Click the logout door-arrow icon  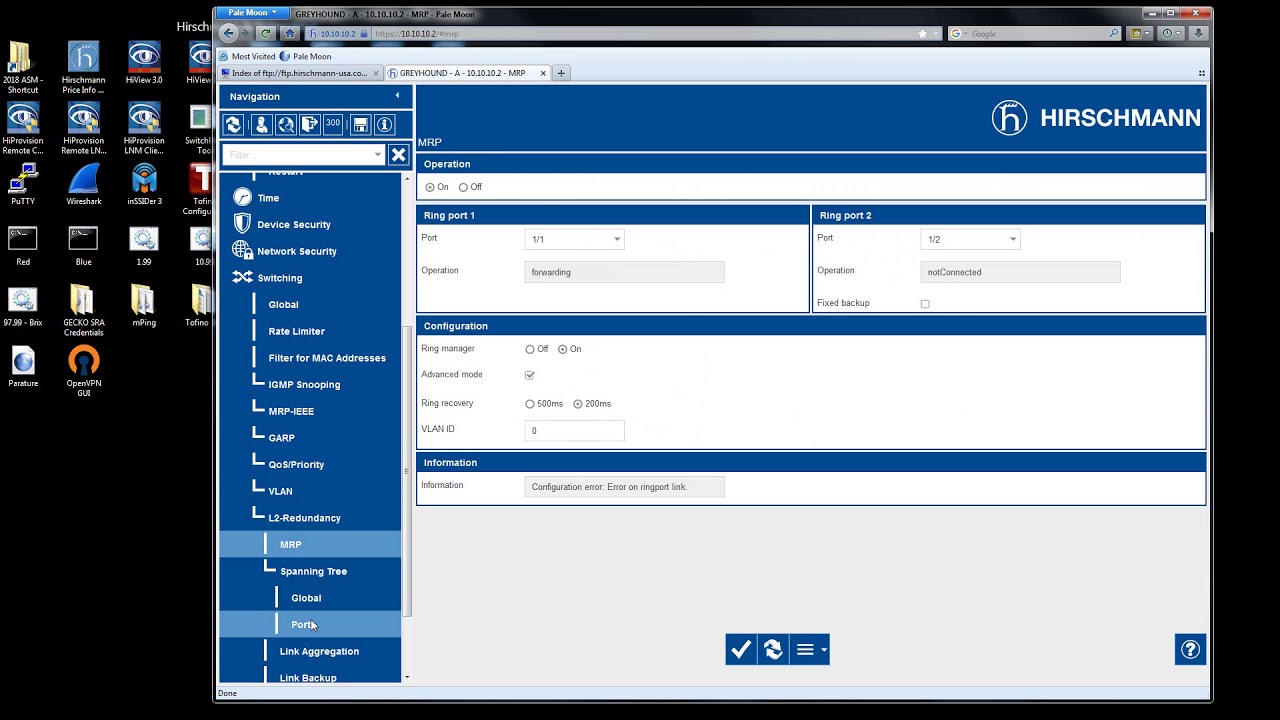pyautogui.click(x=309, y=124)
